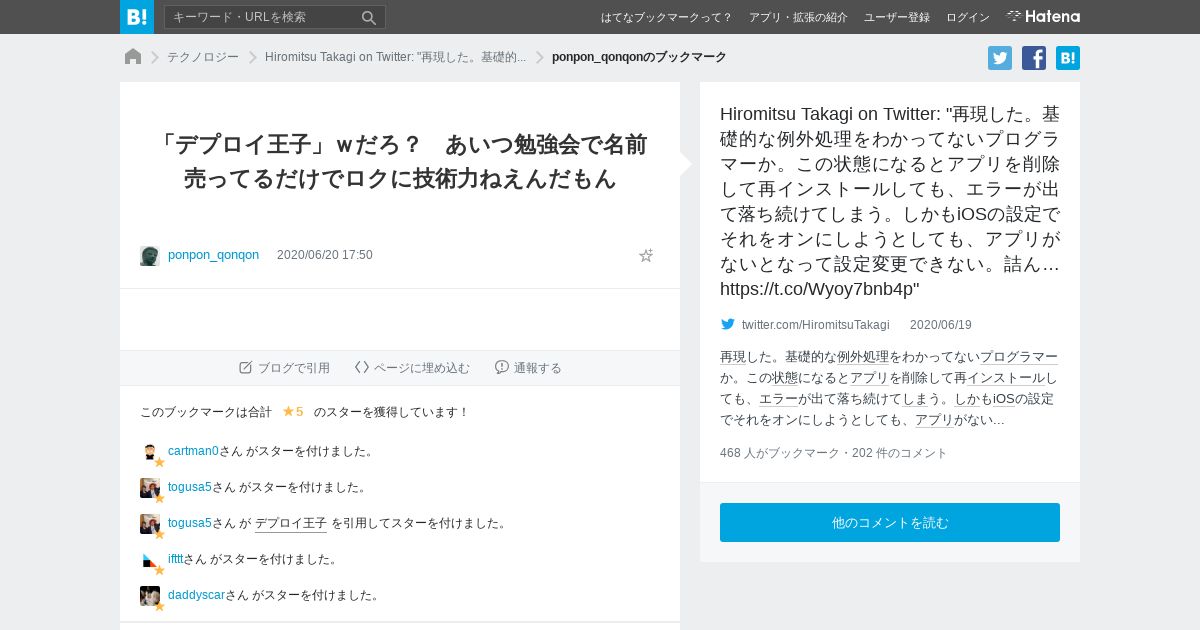Click the search magnifier icon
The width and height of the screenshot is (1200, 630).
tap(369, 17)
